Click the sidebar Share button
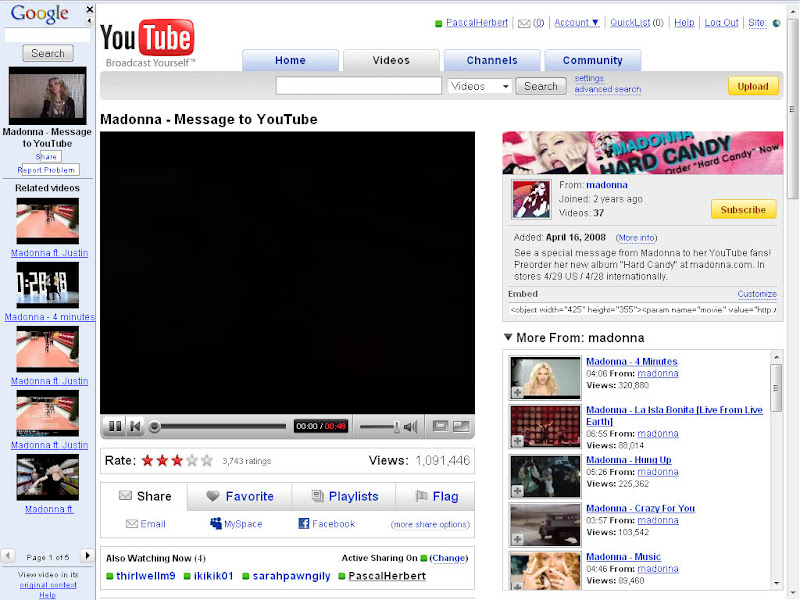Viewport: 800px width, 600px height. point(46,157)
